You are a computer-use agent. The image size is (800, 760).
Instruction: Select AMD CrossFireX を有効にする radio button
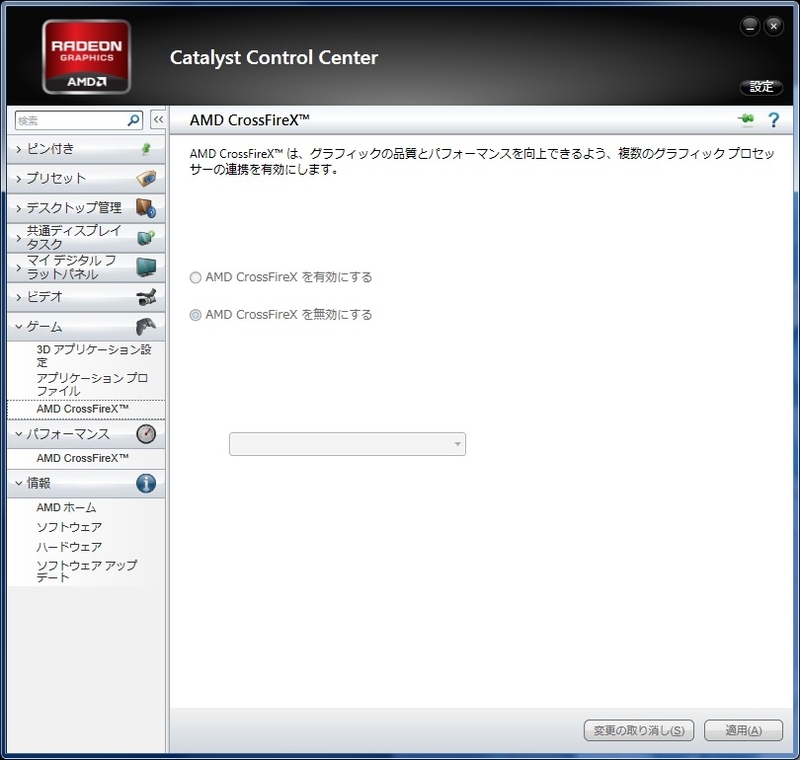coord(195,277)
